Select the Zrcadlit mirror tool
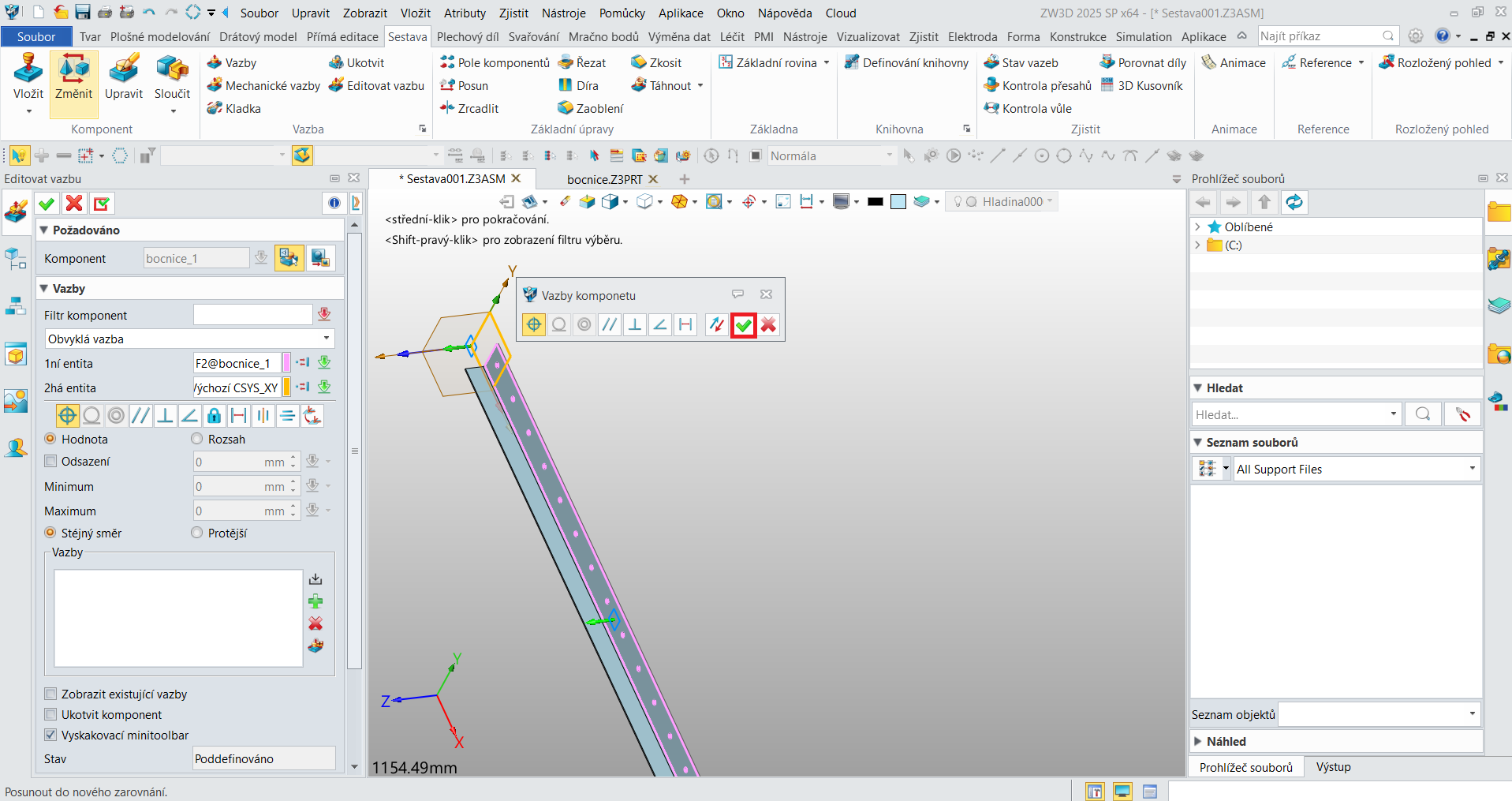The height and width of the screenshot is (801, 1512). pos(469,108)
